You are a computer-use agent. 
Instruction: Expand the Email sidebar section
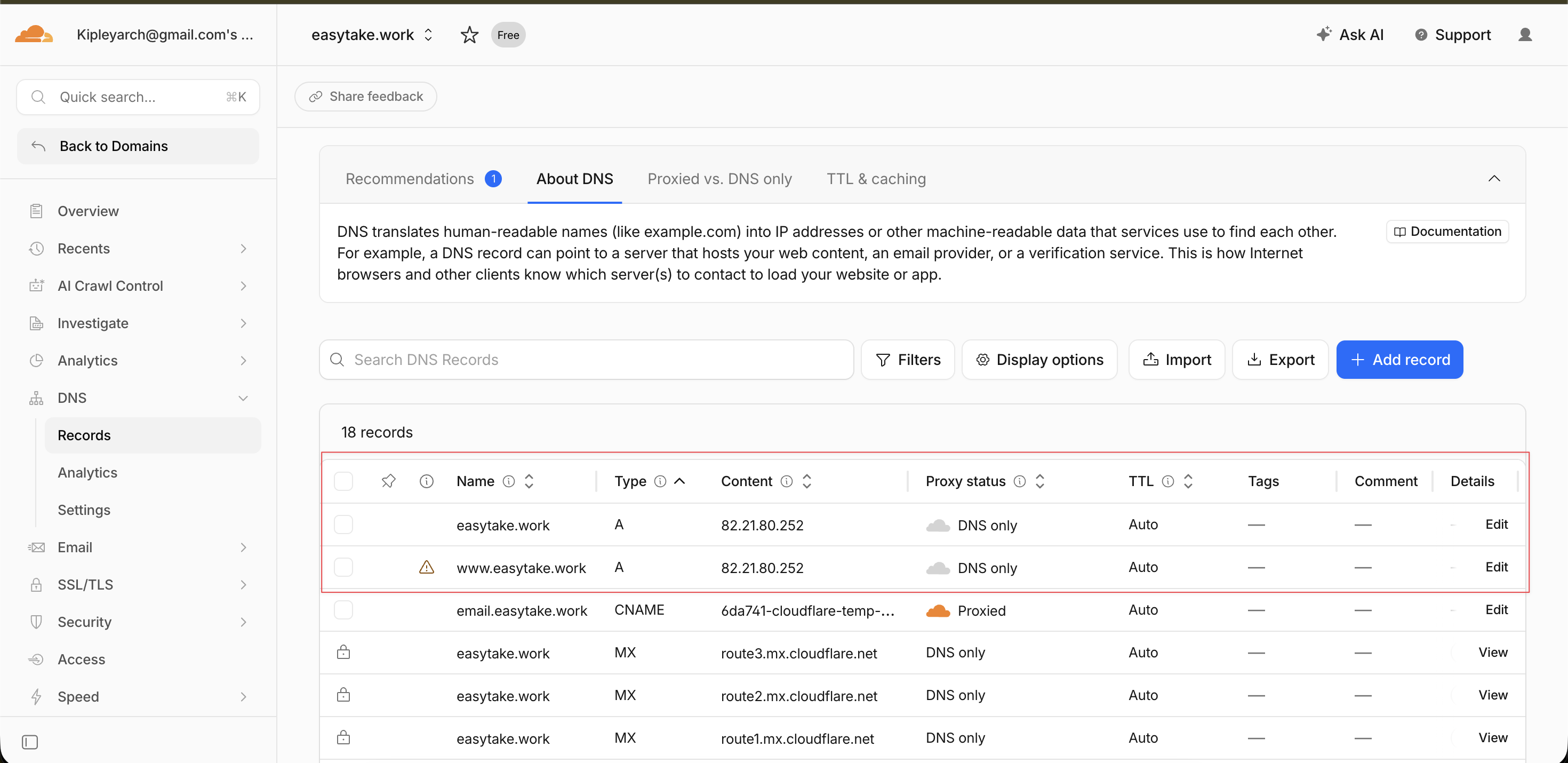[x=244, y=547]
